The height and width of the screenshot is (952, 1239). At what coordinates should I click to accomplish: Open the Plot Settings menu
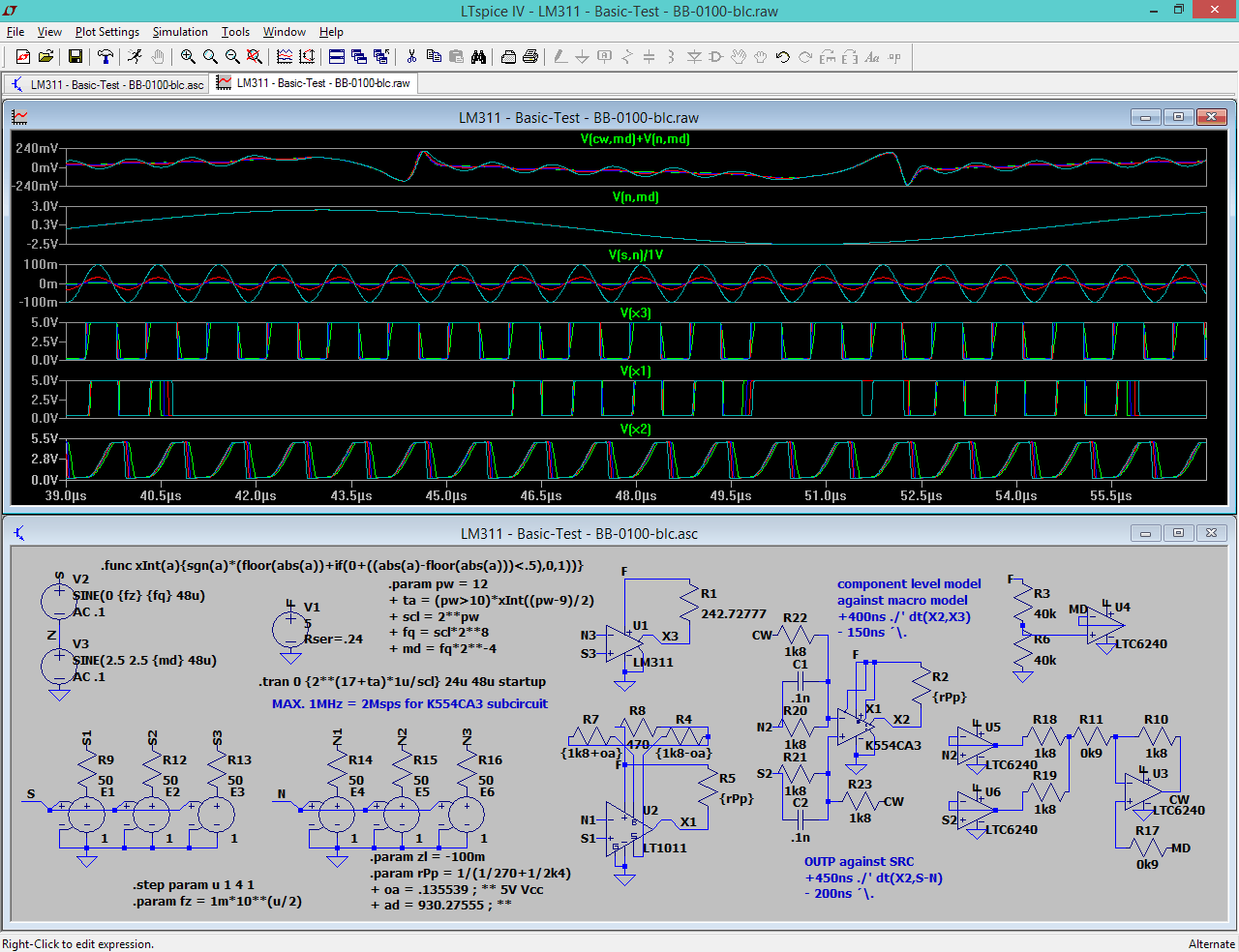pyautogui.click(x=107, y=32)
